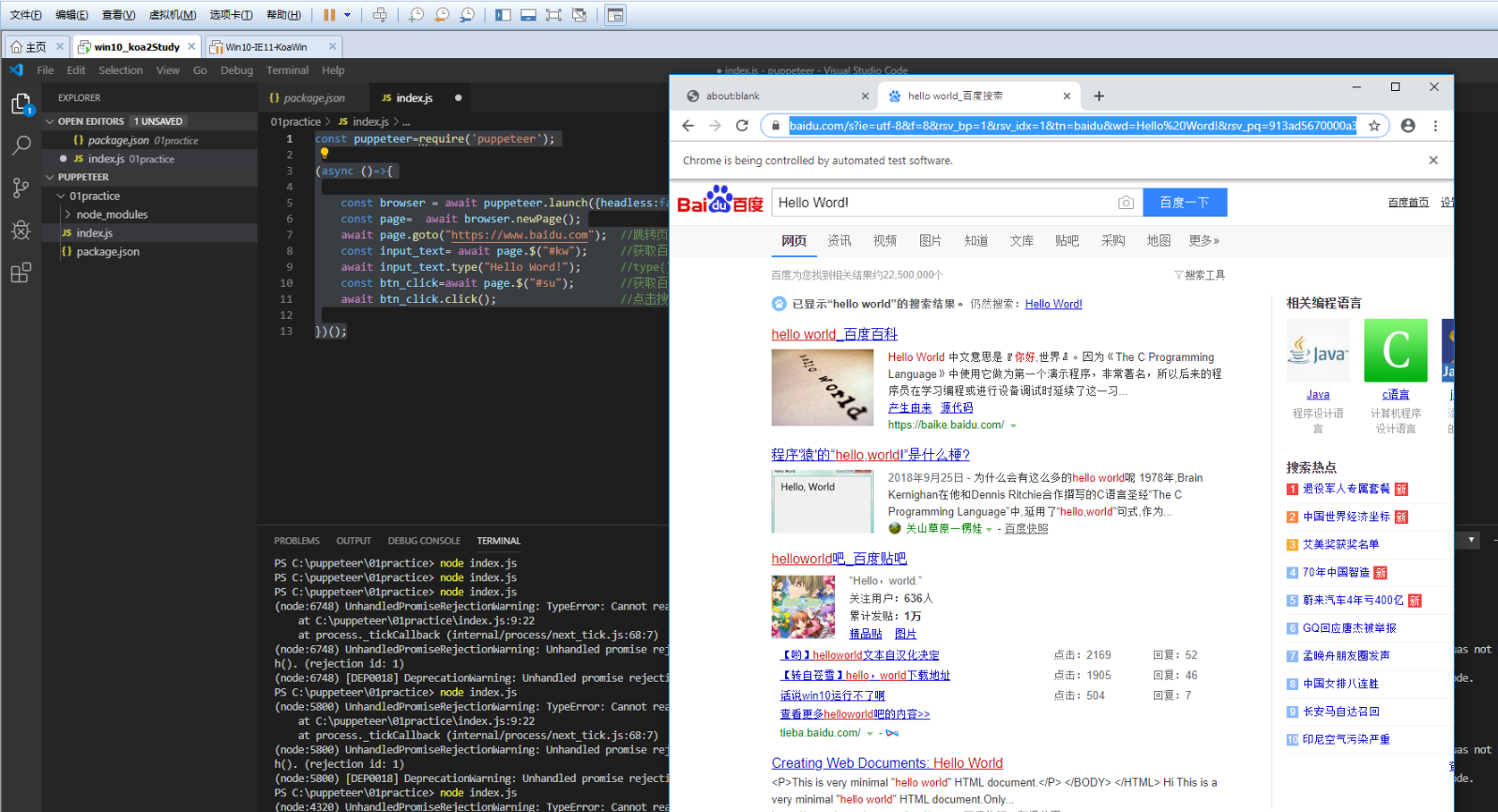This screenshot has width=1498, height=812.
Task: Switch to the DEBUG CONSOLE panel tab
Action: coord(424,541)
